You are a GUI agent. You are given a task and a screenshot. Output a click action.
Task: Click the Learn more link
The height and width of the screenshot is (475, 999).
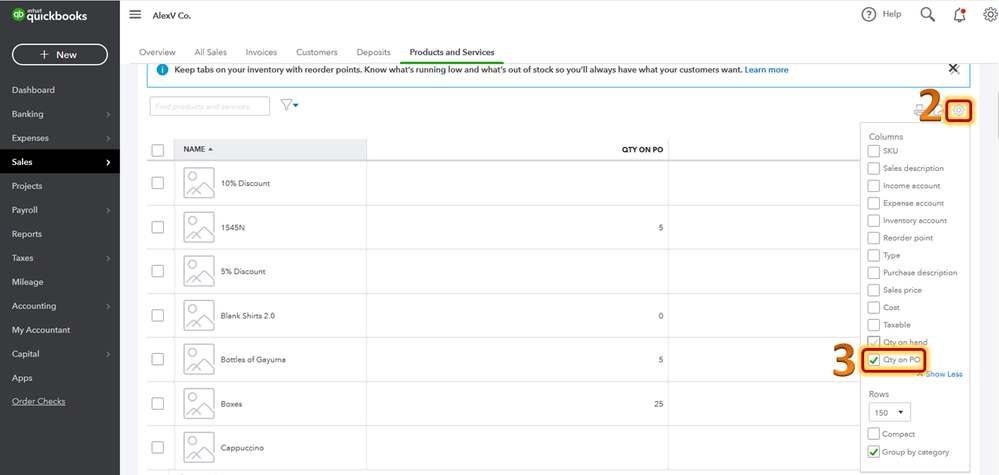tap(766, 69)
